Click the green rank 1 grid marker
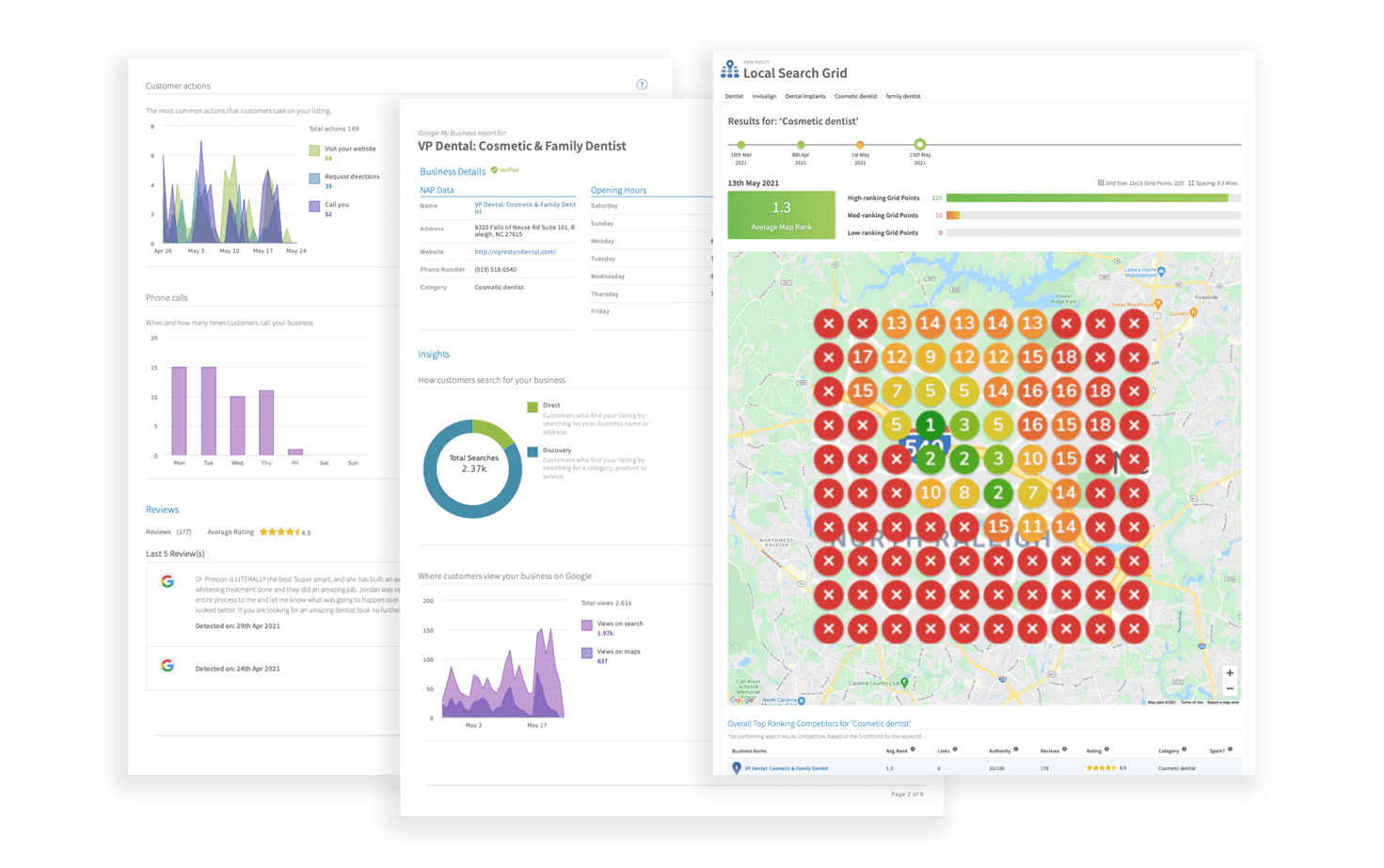Image resolution: width=1384 pixels, height=868 pixels. [x=930, y=425]
